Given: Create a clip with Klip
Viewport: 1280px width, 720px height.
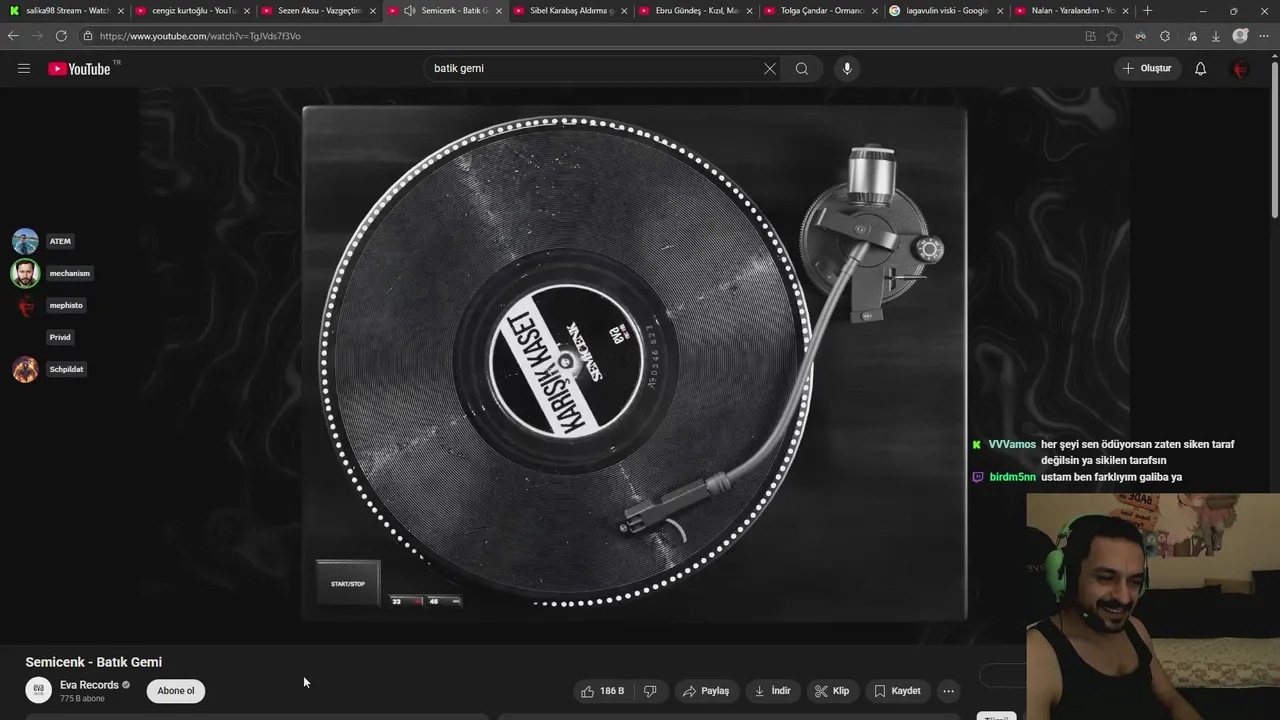Looking at the screenshot, I should point(832,691).
